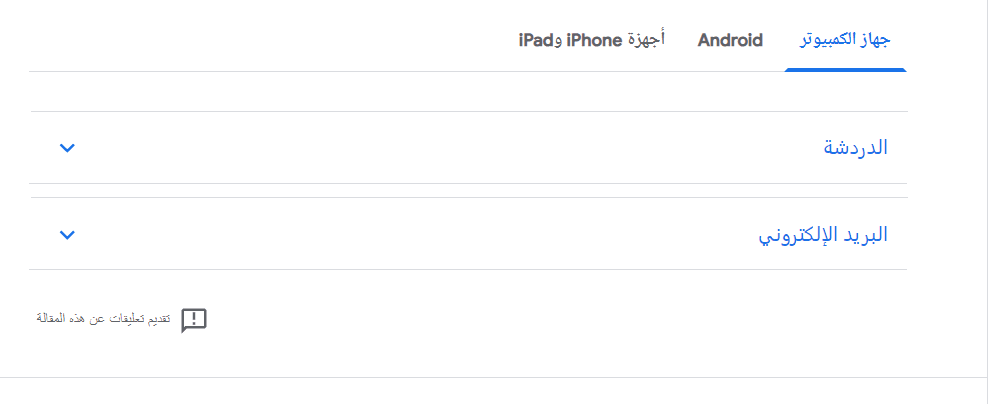
Task: Toggle open the البريد الإلكتروني accordion row
Action: [468, 235]
